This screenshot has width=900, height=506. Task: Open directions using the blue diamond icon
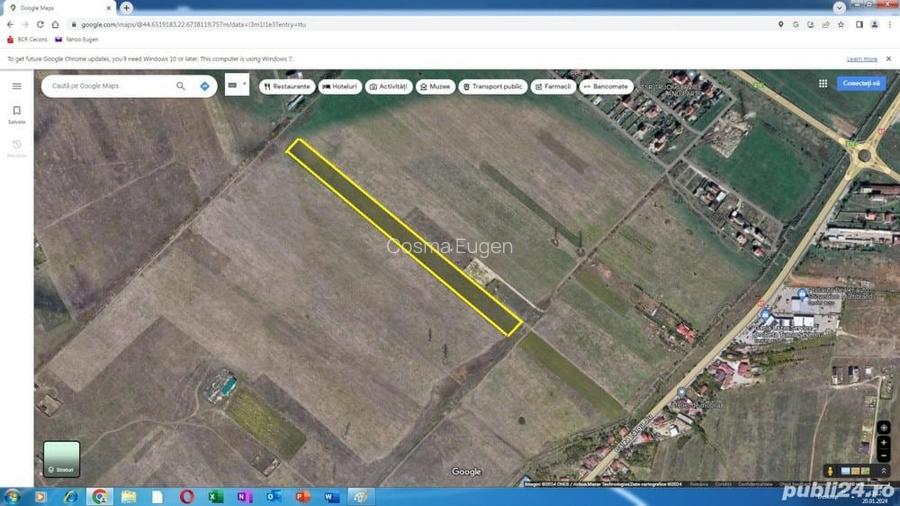[205, 86]
